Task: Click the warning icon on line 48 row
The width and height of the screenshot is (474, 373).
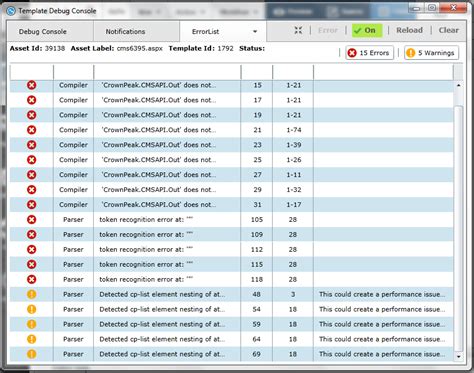Action: [32, 294]
